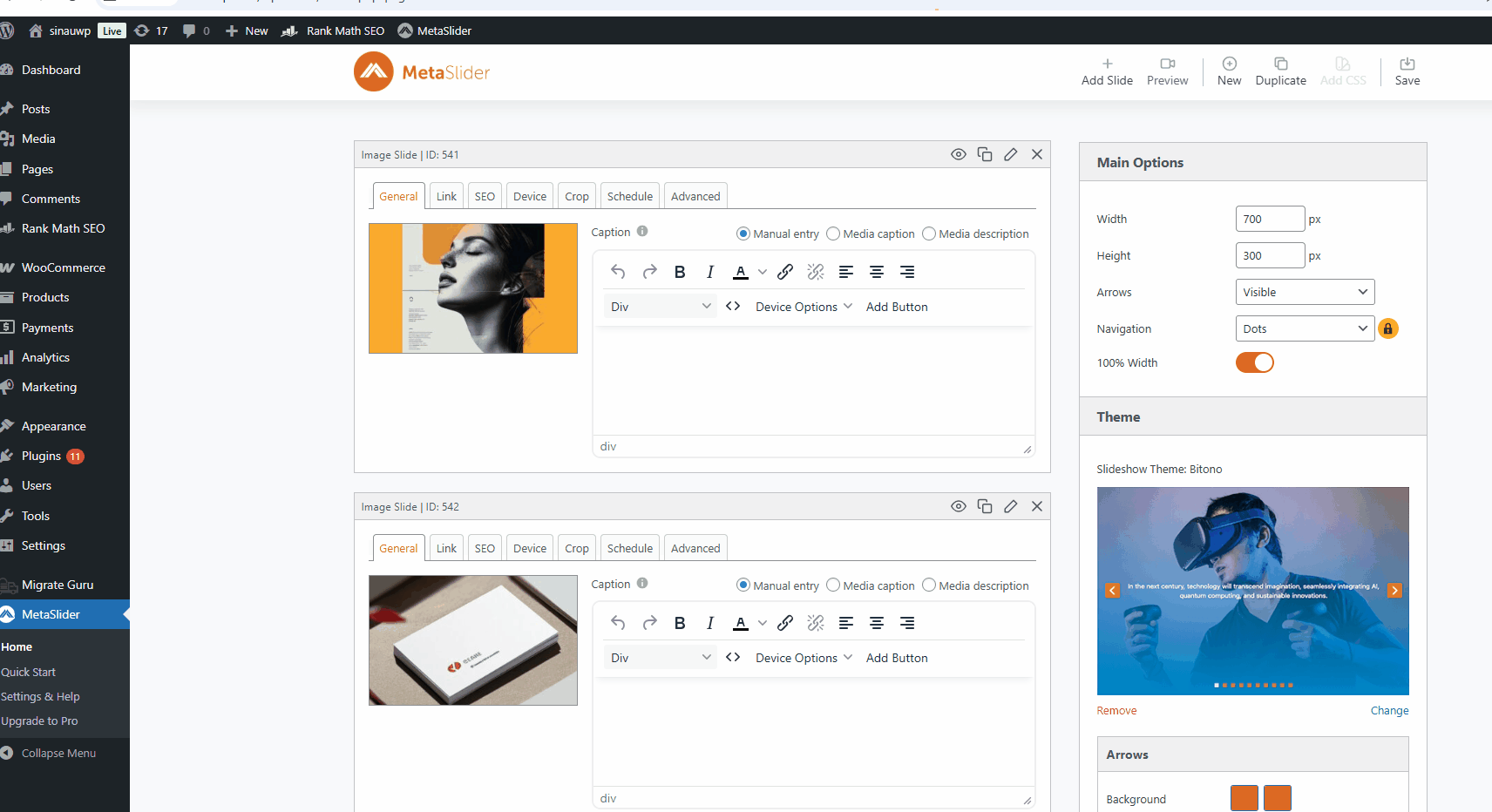This screenshot has width=1492, height=812.
Task: Add a new slide
Action: tap(1107, 71)
